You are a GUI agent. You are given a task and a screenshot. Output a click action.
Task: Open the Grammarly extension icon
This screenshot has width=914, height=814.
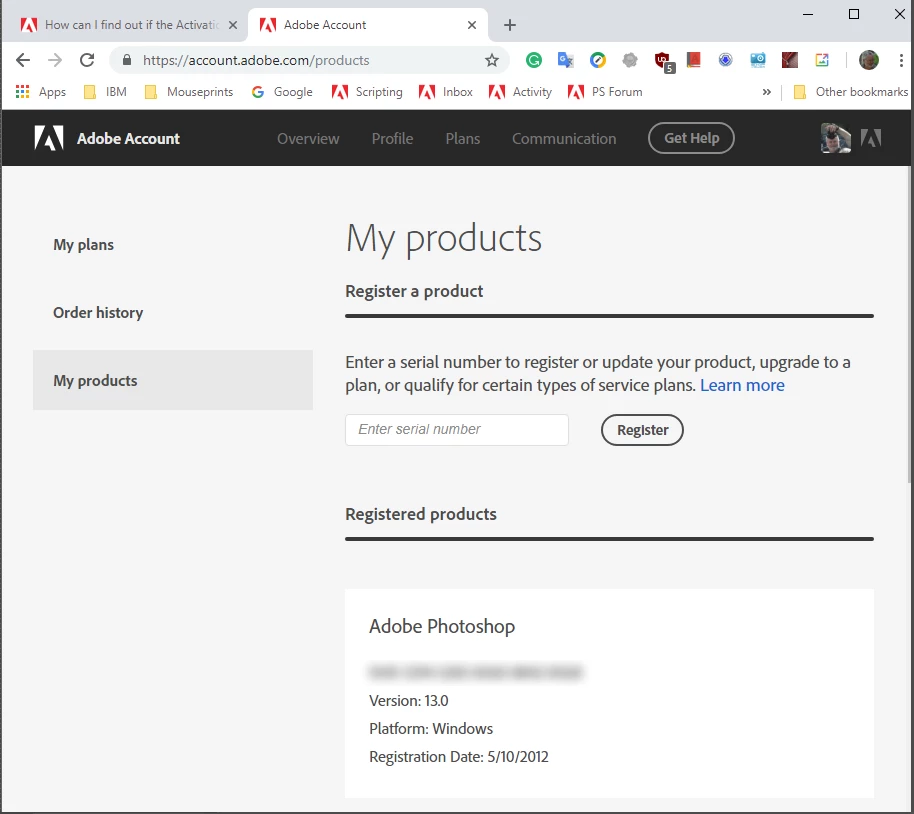click(x=533, y=60)
